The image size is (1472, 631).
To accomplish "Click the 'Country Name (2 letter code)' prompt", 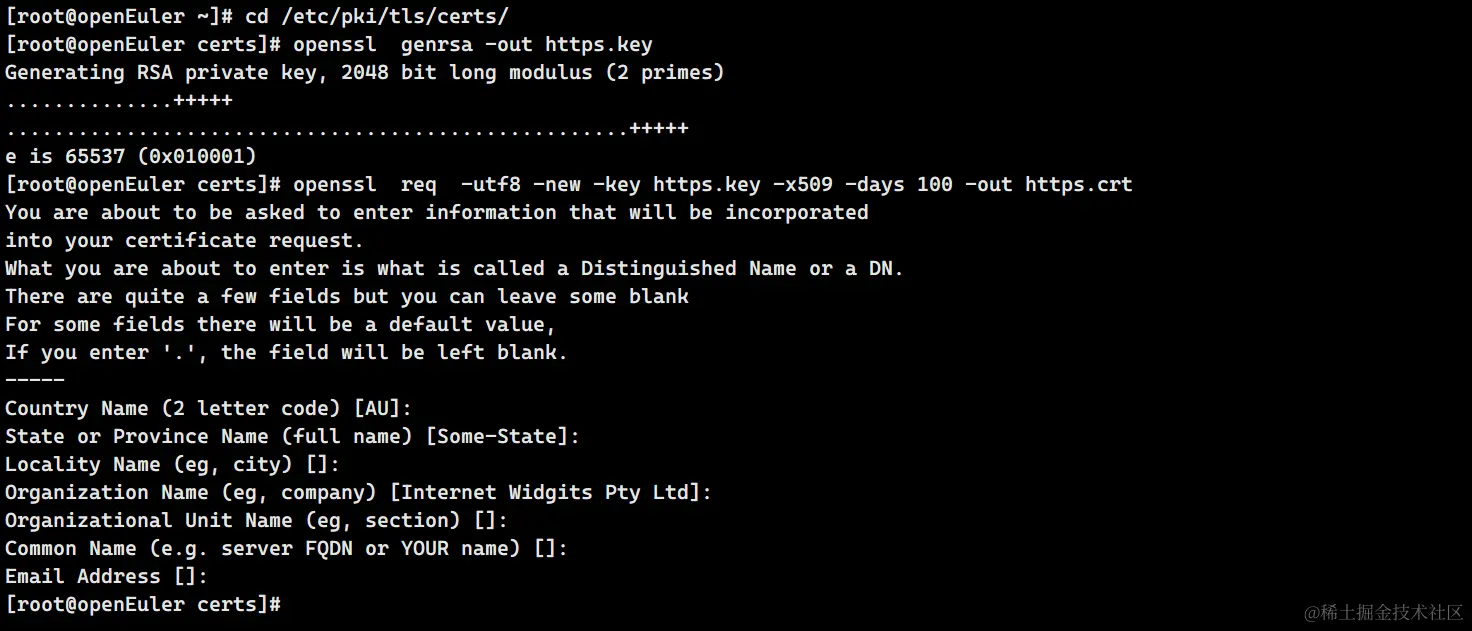I will tap(172, 408).
